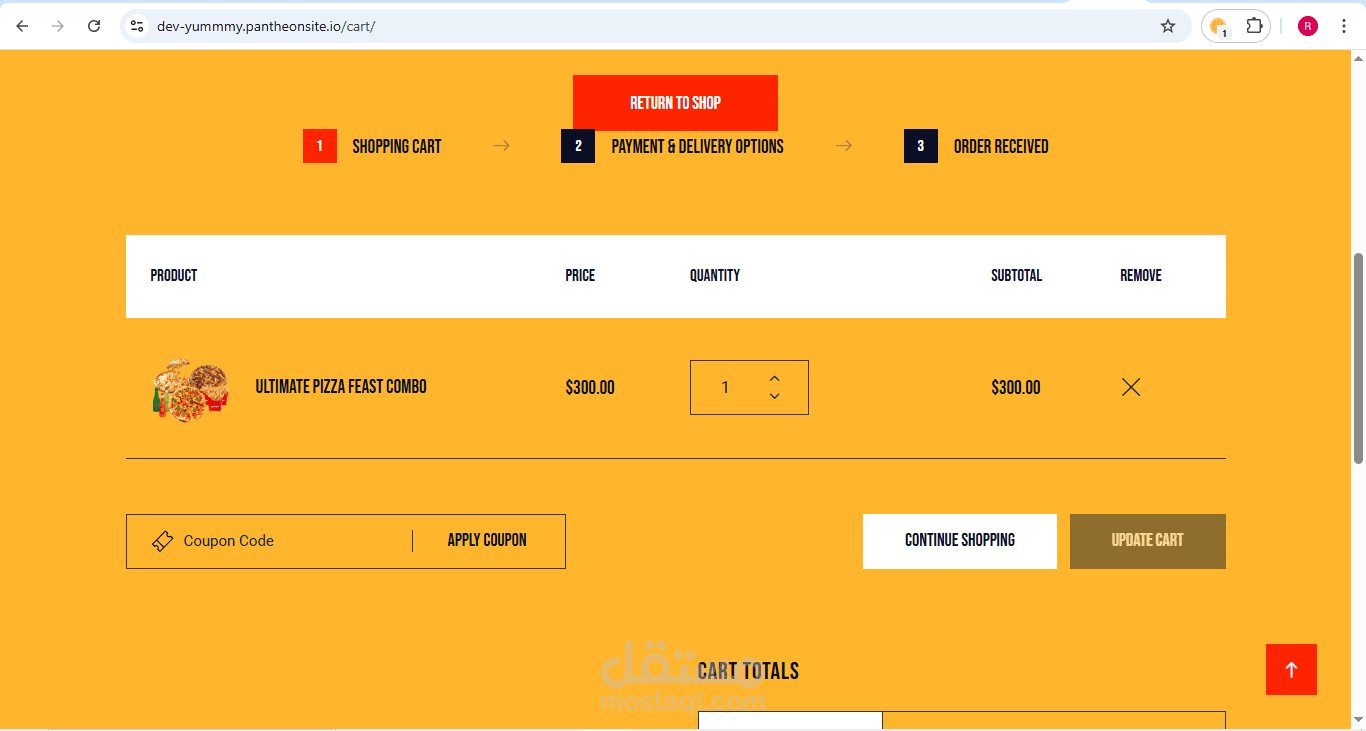
Task: Decrease quantity with the down chevron
Action: 774,397
